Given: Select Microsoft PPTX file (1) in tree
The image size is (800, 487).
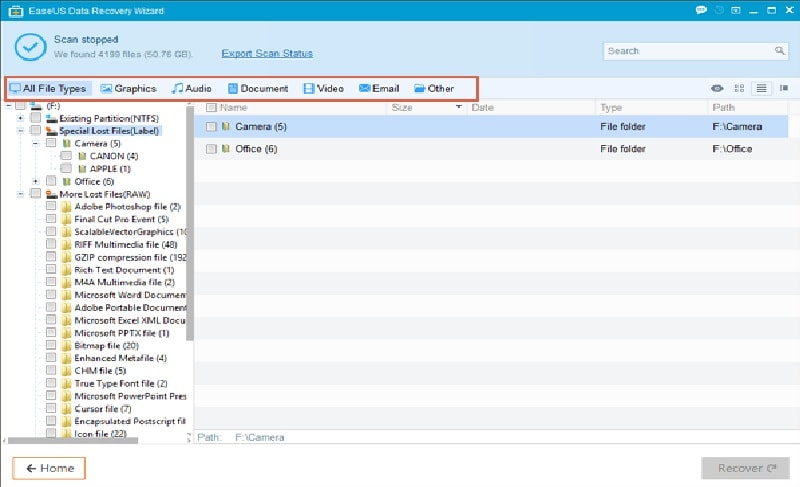Looking at the screenshot, I should [122, 333].
